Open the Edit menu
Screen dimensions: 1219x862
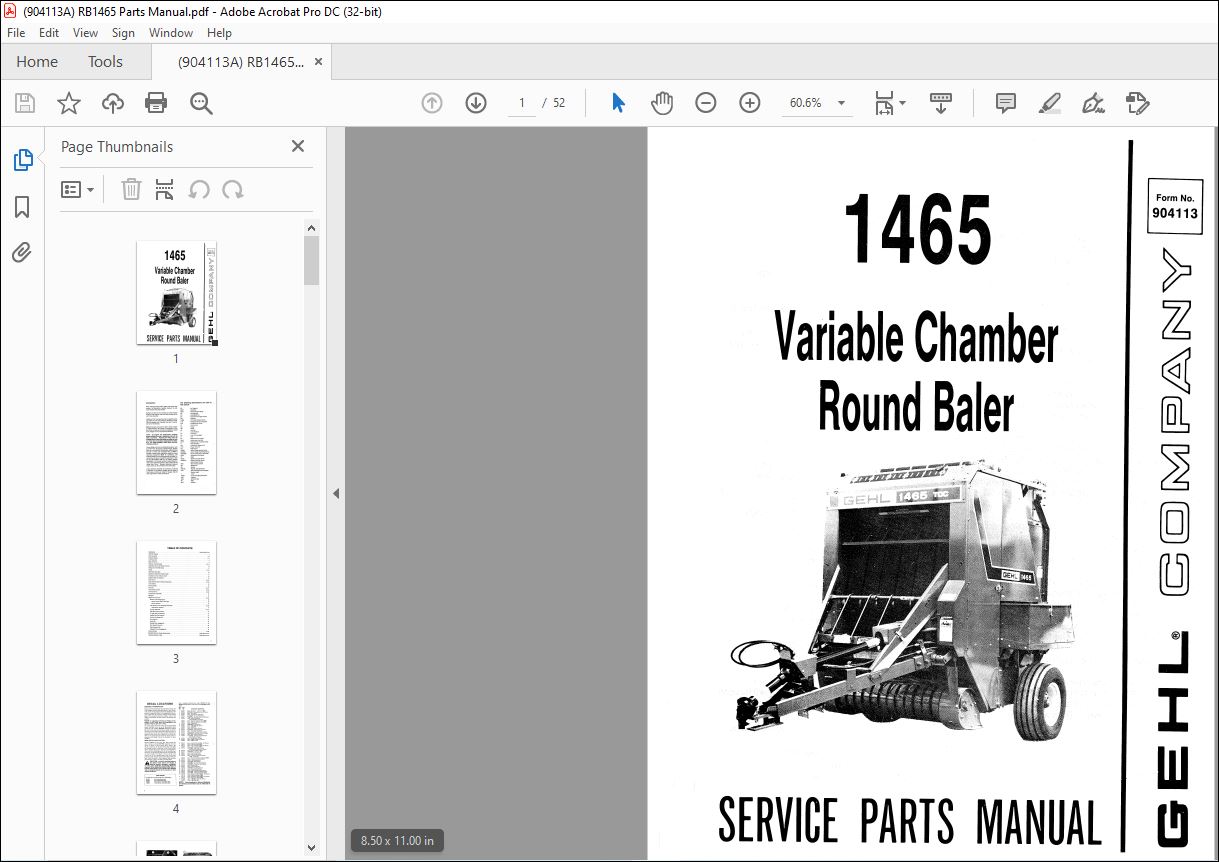48,33
